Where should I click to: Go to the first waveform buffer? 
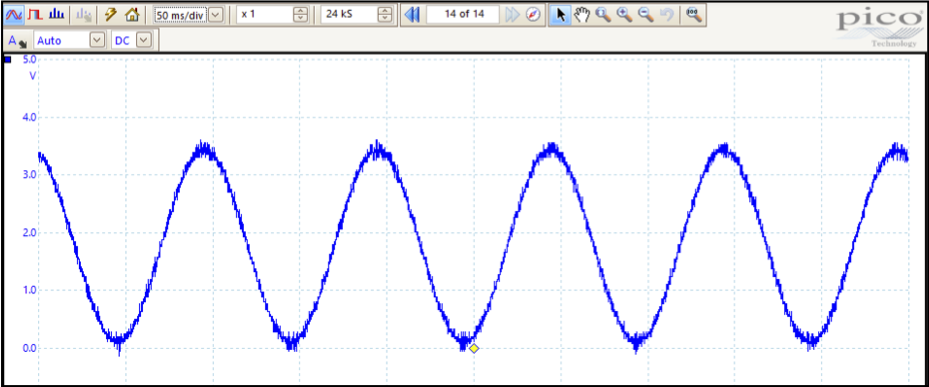pos(412,14)
